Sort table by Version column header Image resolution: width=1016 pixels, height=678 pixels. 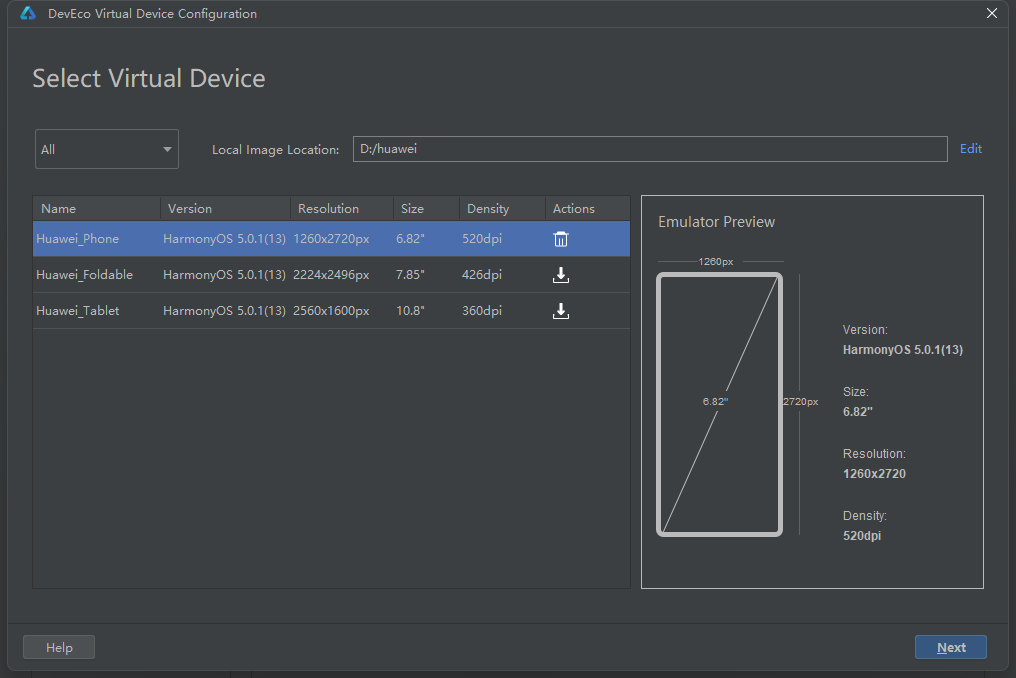225,209
